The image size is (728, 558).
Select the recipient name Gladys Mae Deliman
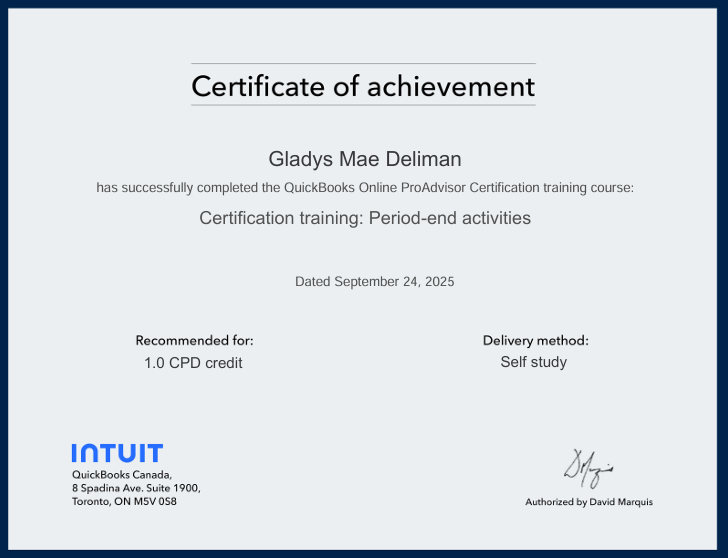tap(365, 159)
